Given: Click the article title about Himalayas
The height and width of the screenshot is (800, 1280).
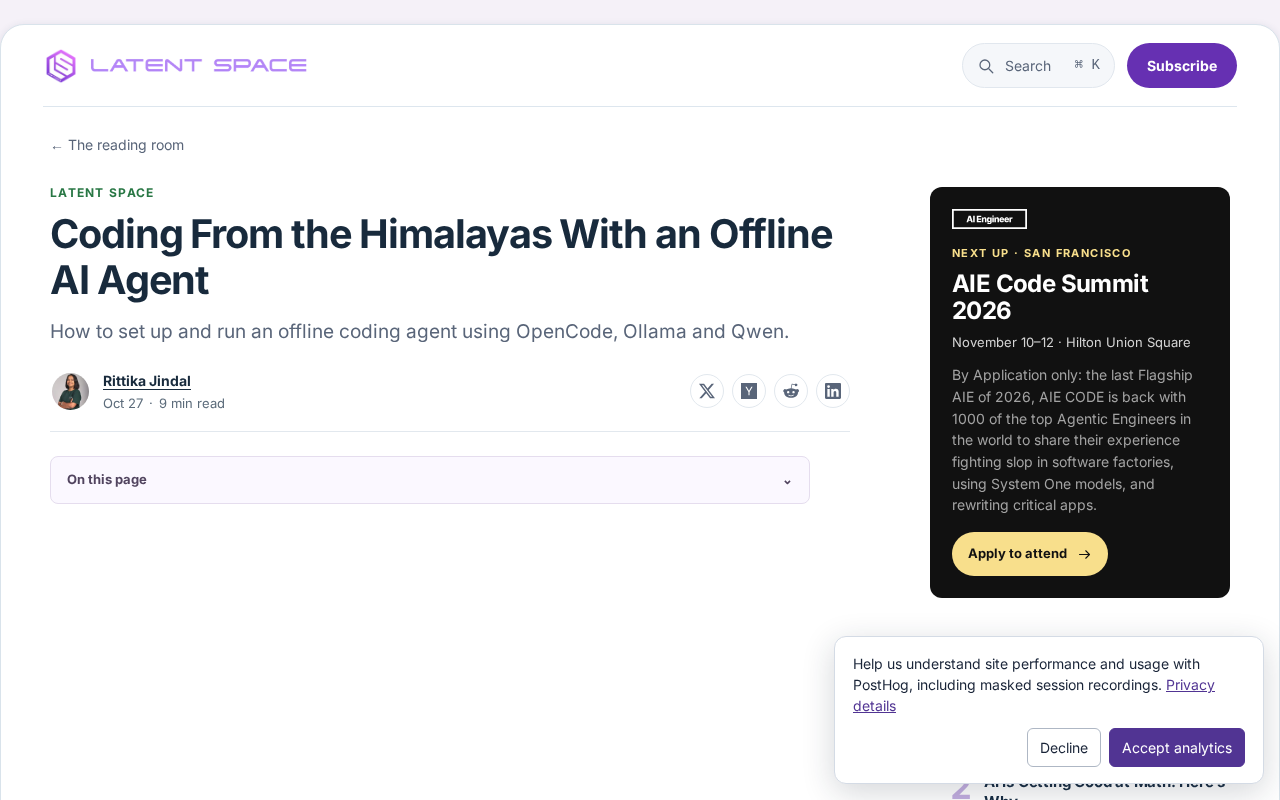Looking at the screenshot, I should pos(441,257).
